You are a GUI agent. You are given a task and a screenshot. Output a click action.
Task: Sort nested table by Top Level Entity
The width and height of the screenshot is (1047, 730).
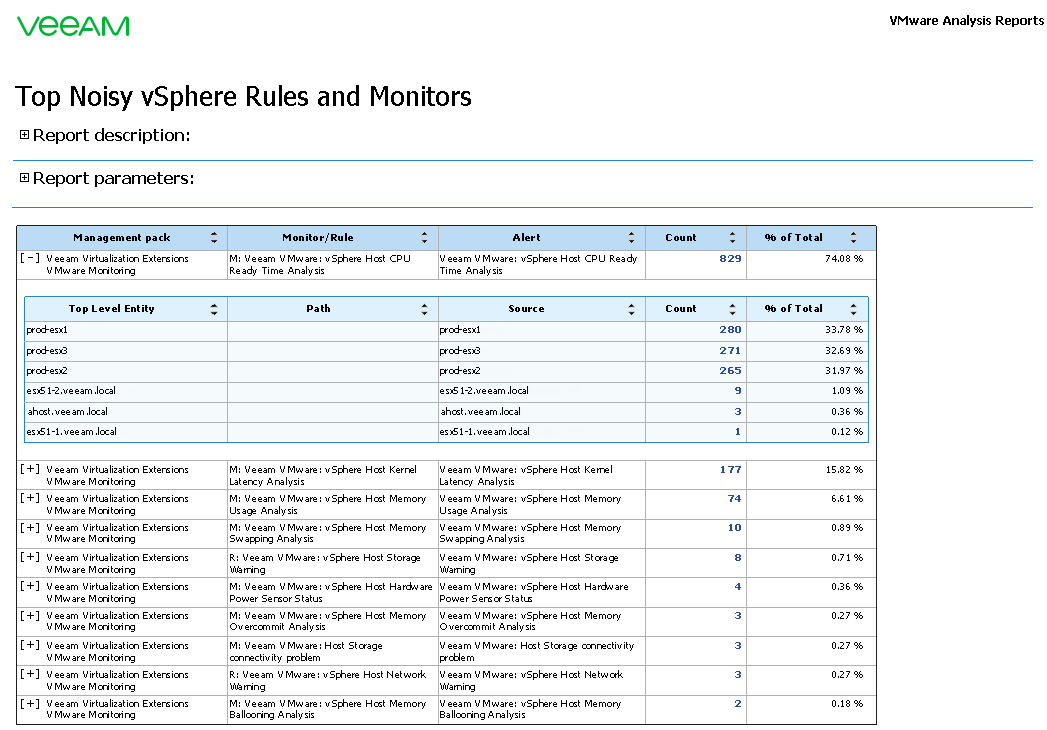[x=214, y=309]
